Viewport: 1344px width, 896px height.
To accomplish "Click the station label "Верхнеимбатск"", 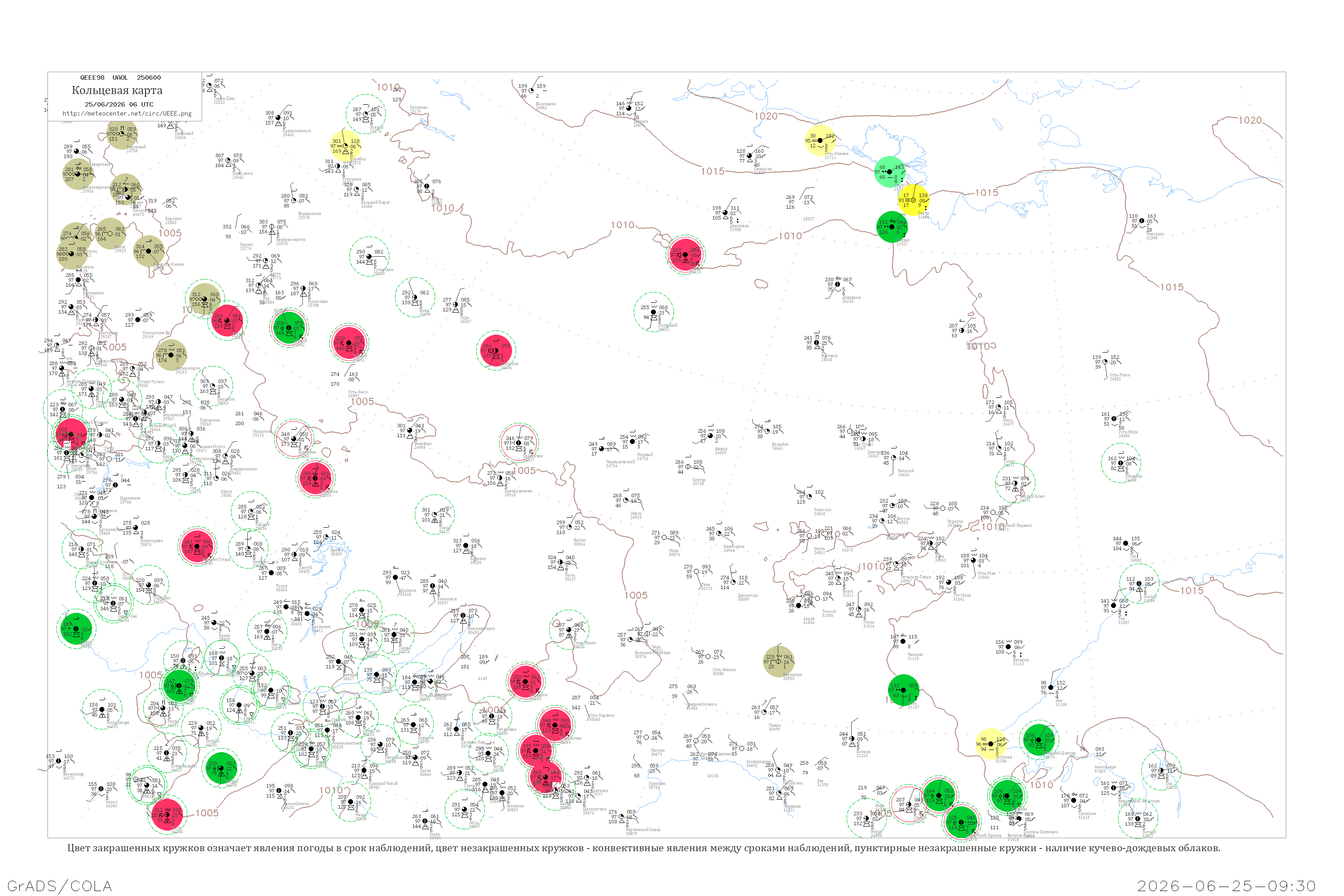I will pyautogui.click(x=291, y=240).
